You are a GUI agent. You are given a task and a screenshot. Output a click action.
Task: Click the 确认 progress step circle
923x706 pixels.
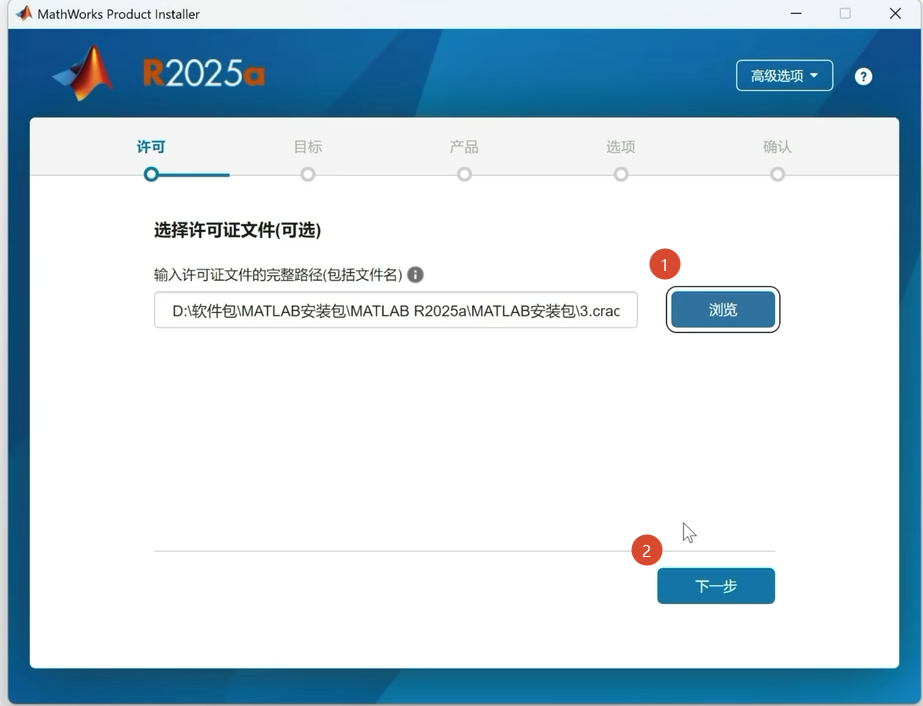tap(778, 174)
